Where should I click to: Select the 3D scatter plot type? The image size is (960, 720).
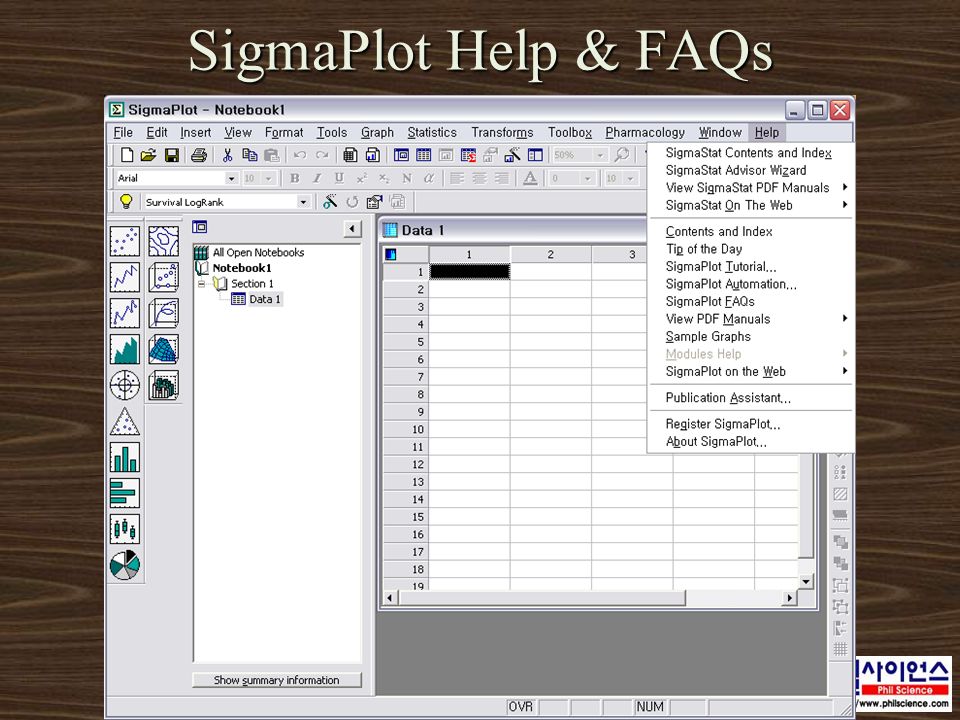163,277
